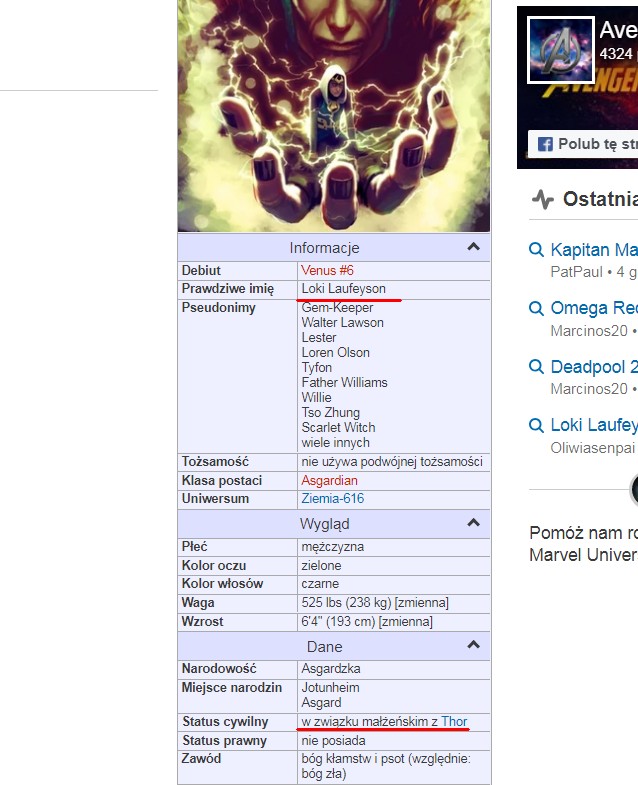Image resolution: width=638 pixels, height=785 pixels.
Task: Click the magnifier icon beside Omega Red
Action: coord(536,308)
